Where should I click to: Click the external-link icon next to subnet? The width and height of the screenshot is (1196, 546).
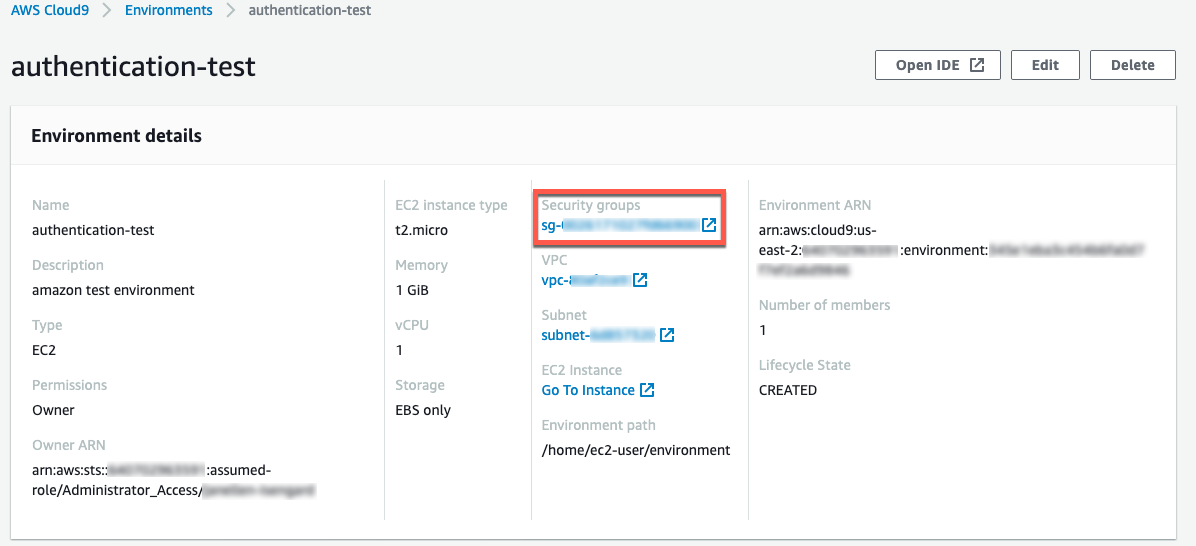point(667,335)
